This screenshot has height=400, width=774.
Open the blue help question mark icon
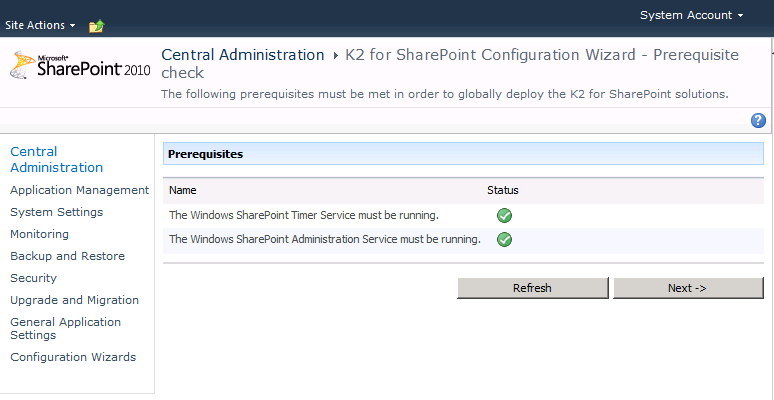[758, 120]
